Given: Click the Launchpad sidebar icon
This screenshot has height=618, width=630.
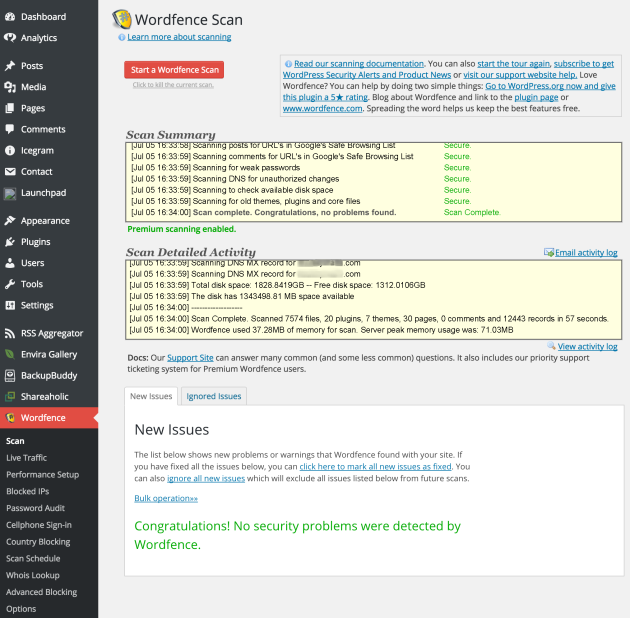Looking at the screenshot, I should coord(10,193).
